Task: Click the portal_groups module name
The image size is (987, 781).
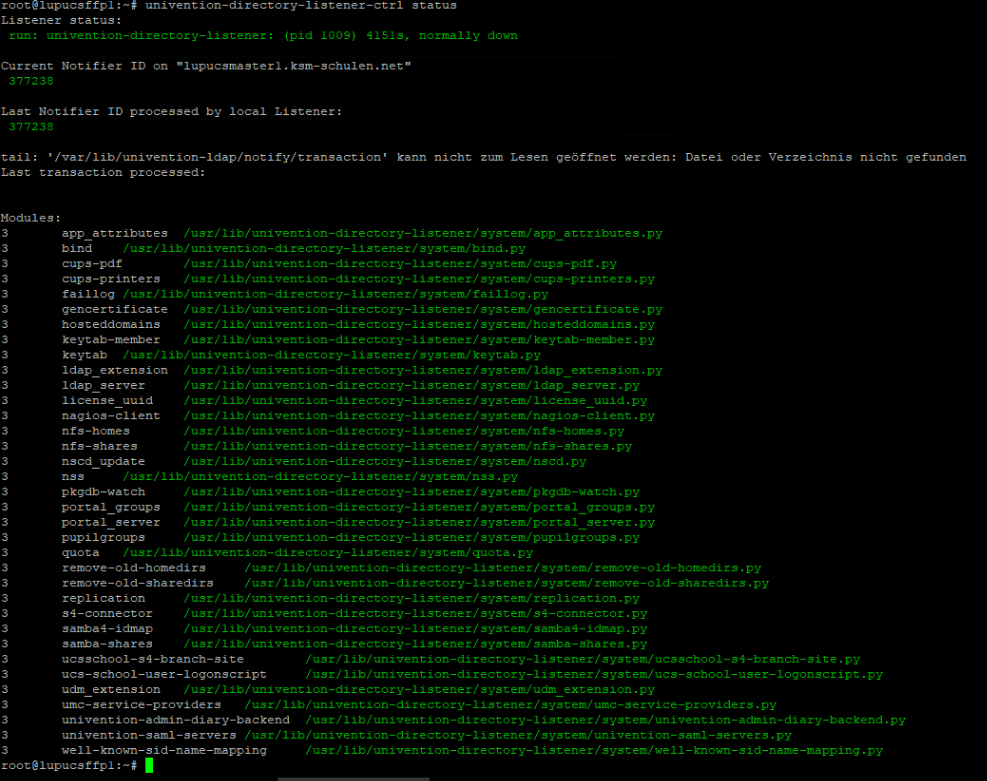Action: [111, 507]
